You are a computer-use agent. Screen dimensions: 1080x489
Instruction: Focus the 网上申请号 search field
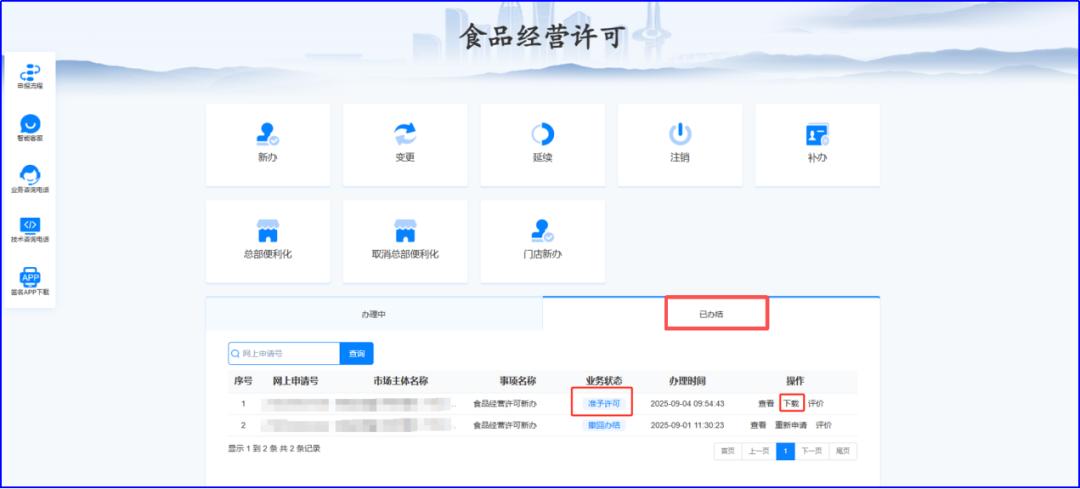click(x=284, y=353)
